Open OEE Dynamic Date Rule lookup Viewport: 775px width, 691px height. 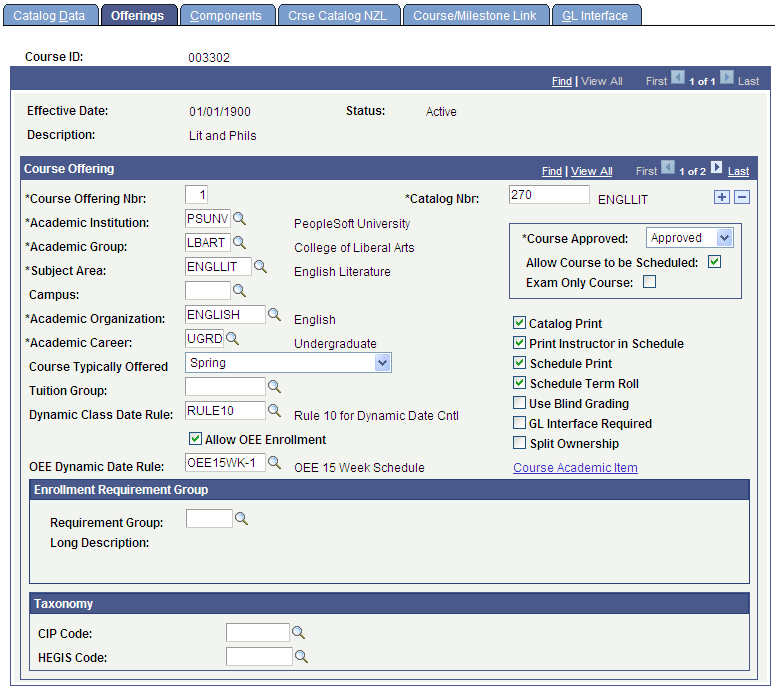[274, 463]
